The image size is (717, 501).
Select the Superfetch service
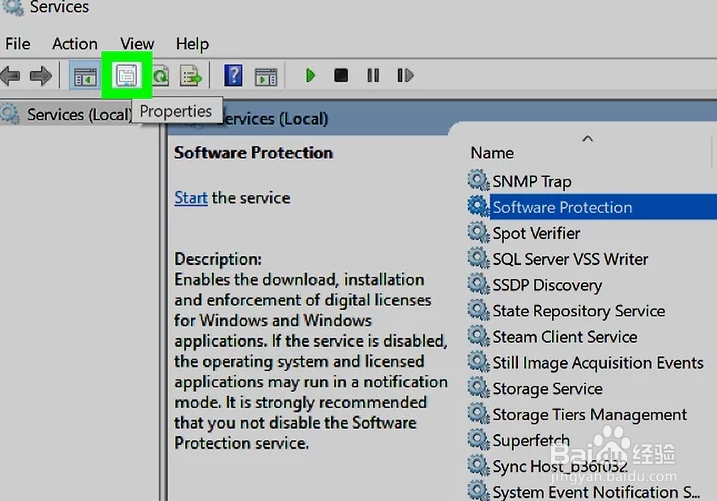coord(531,441)
